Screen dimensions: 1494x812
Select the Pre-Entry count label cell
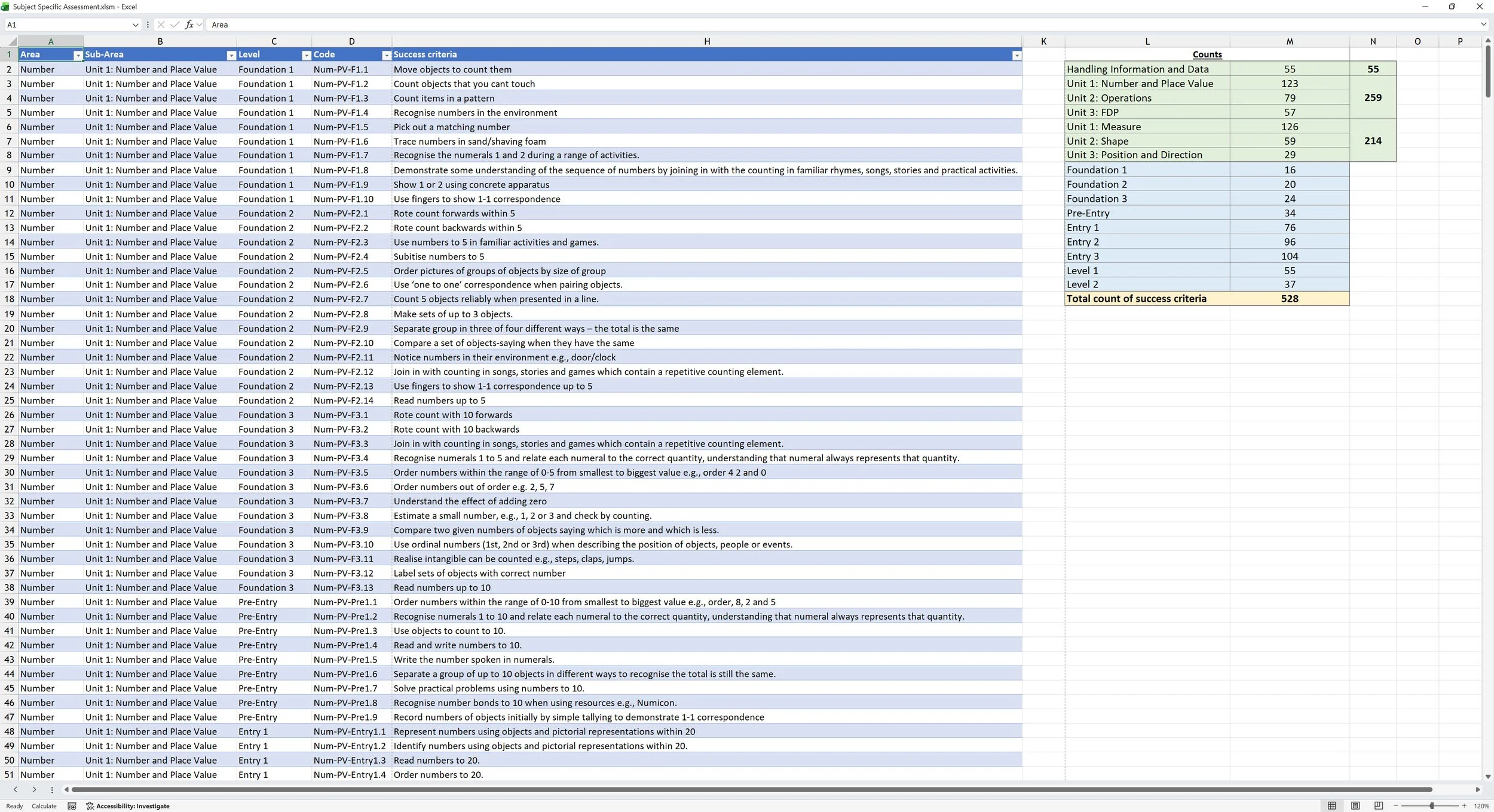[x=1147, y=213]
